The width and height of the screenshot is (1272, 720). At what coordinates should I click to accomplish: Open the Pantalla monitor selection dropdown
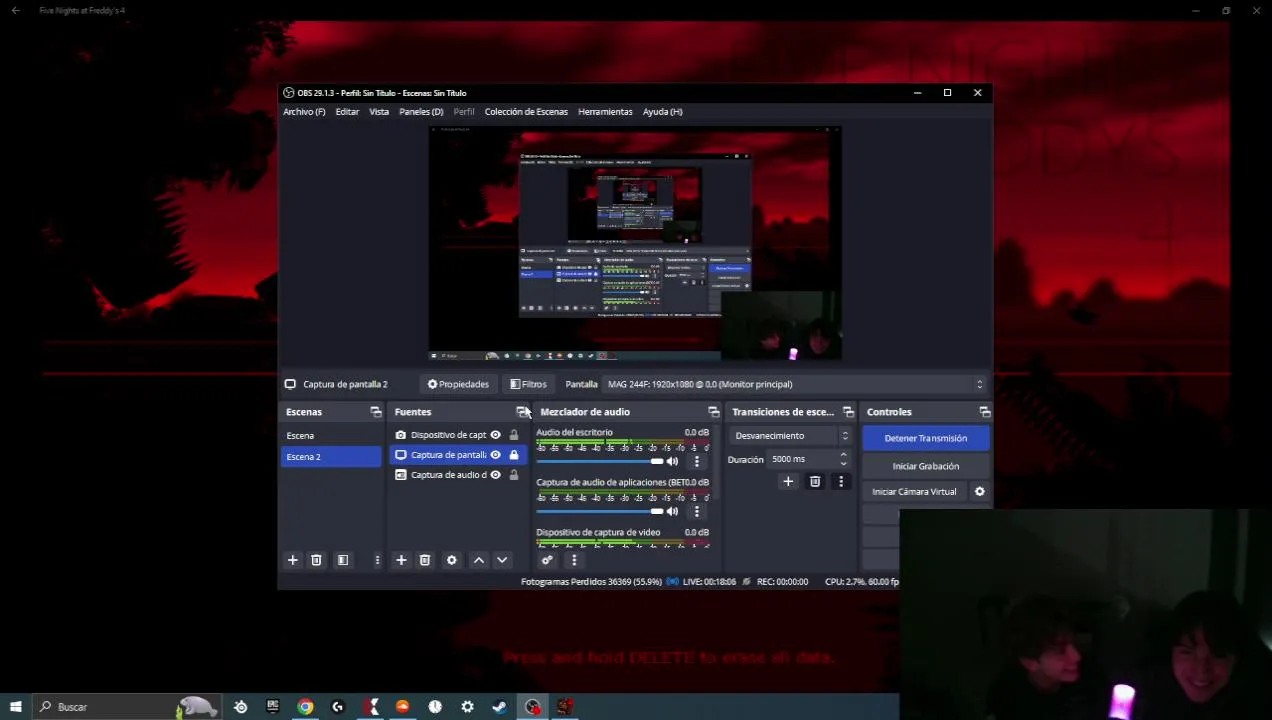[795, 384]
